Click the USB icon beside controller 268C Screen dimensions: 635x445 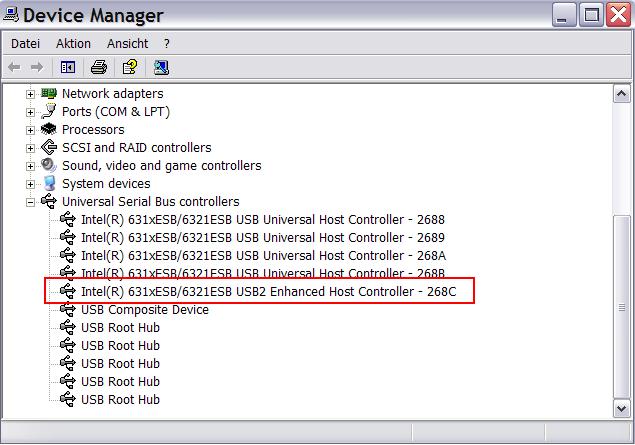(x=68, y=291)
